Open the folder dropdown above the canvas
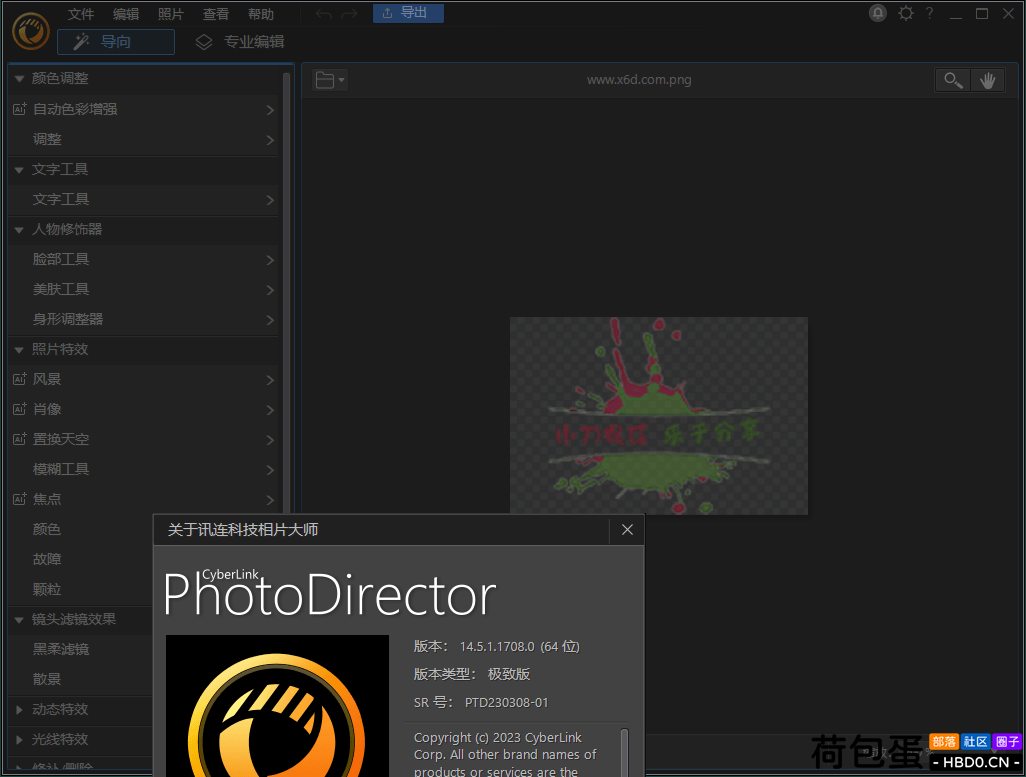 330,81
